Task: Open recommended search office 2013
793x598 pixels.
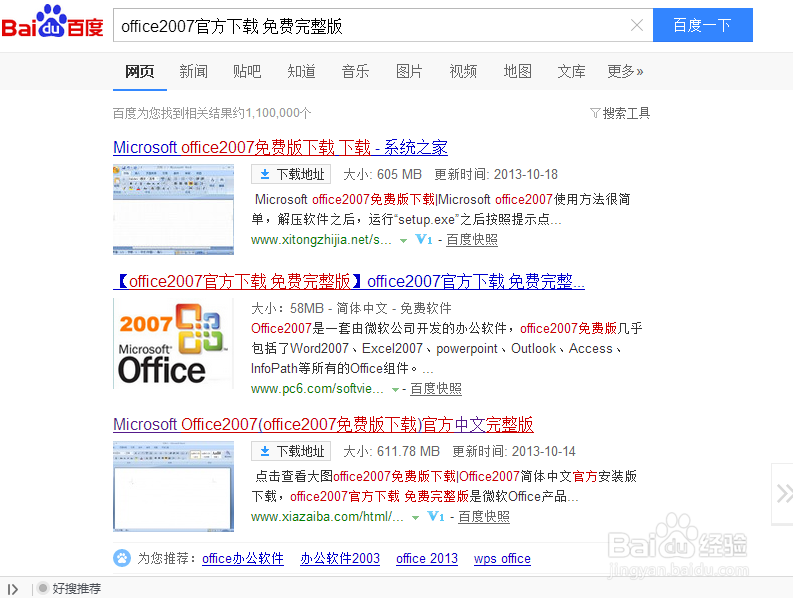Action: click(427, 559)
